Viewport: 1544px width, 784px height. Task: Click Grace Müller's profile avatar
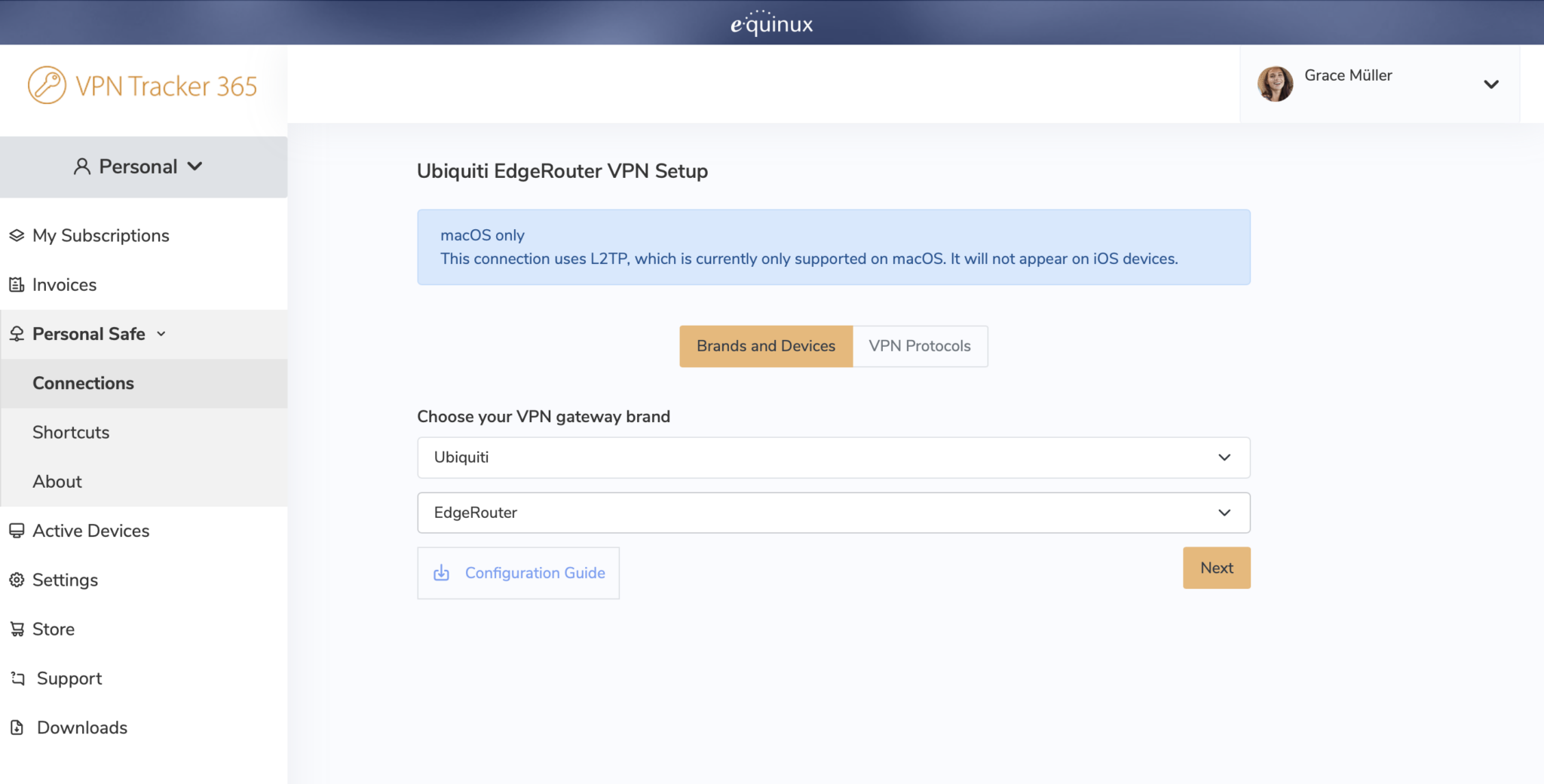coord(1276,84)
